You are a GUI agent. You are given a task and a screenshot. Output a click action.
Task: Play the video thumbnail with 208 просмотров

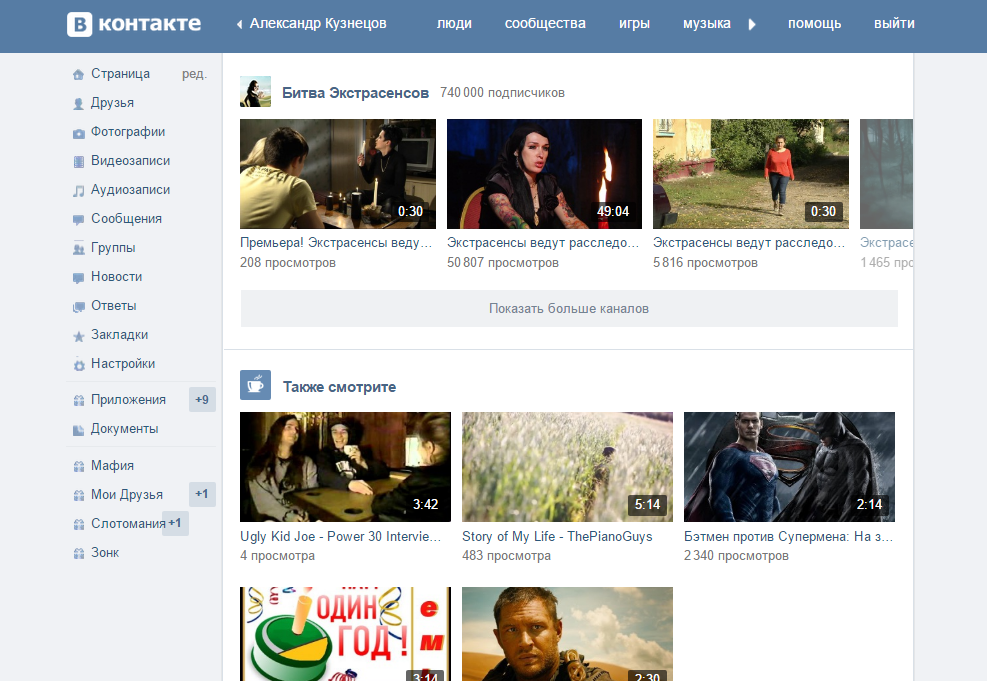click(x=338, y=174)
